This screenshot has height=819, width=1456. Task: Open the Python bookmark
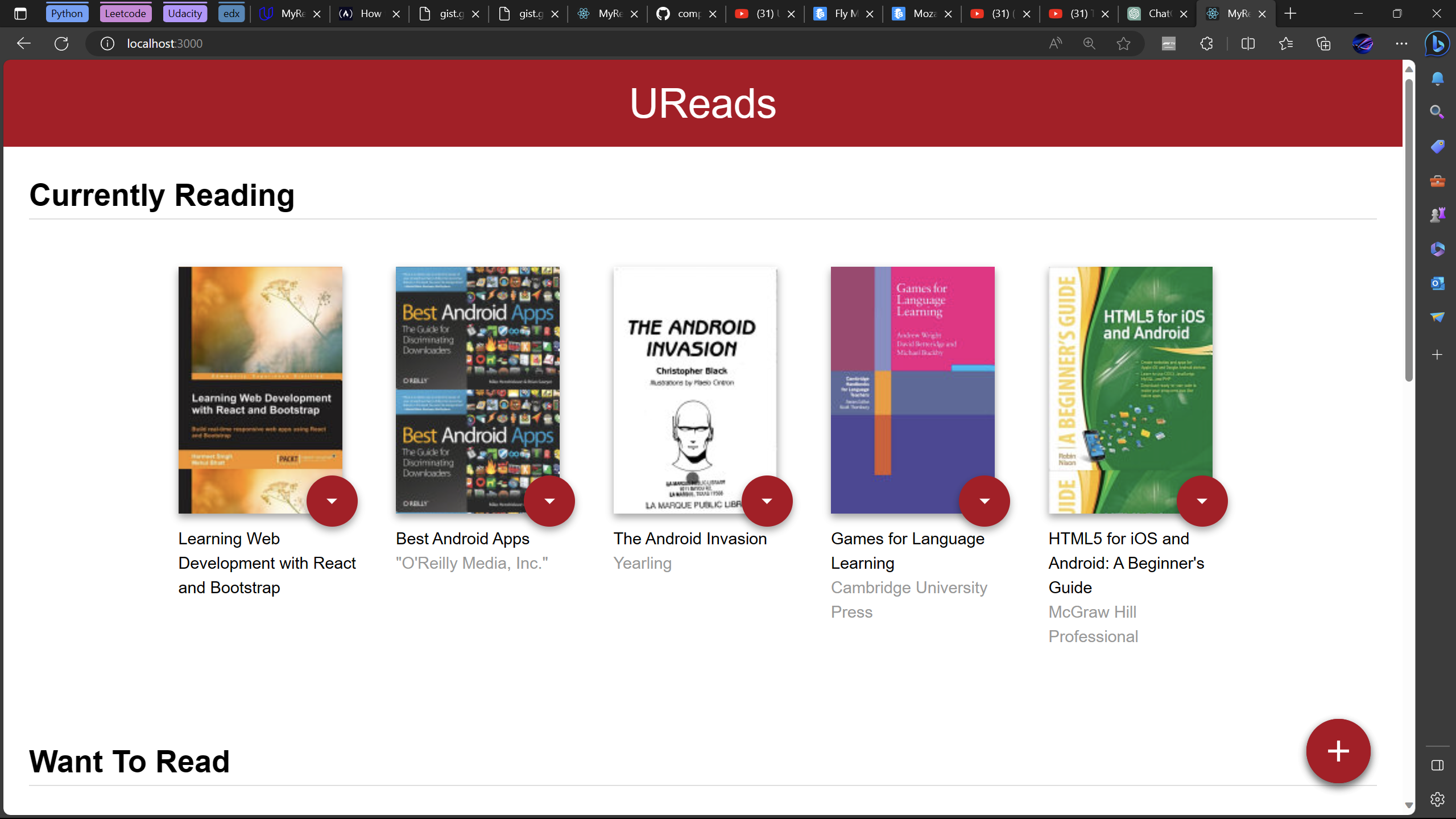tap(67, 13)
